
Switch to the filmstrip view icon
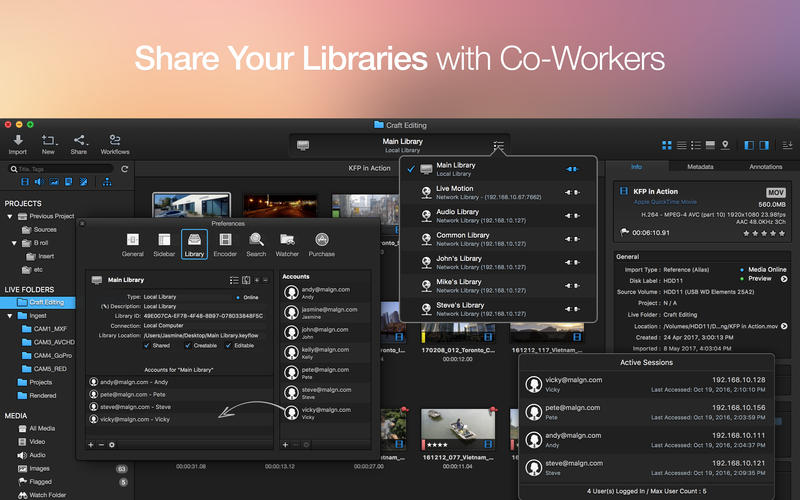710,145
